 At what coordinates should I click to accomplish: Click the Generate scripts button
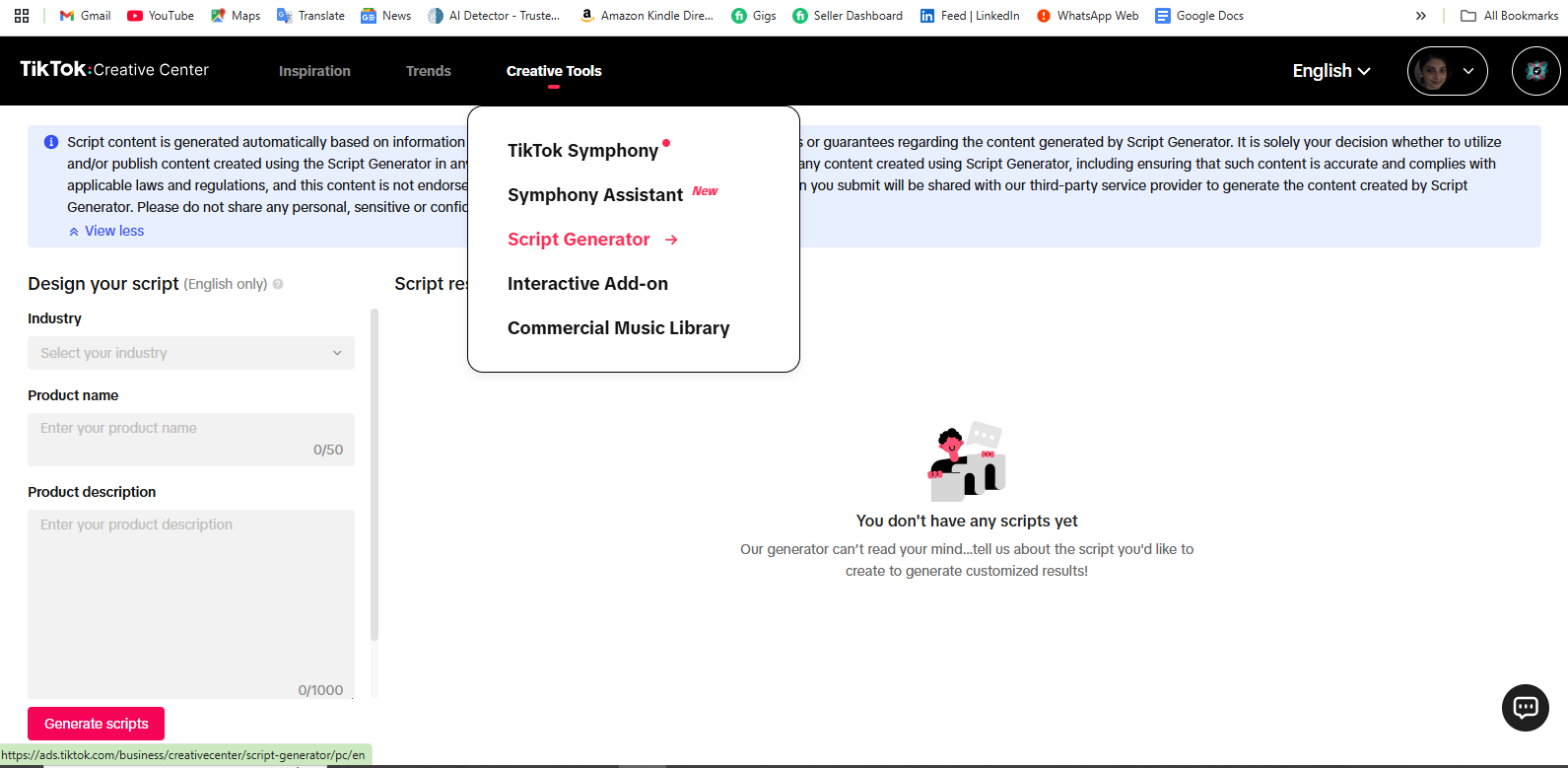pyautogui.click(x=96, y=724)
